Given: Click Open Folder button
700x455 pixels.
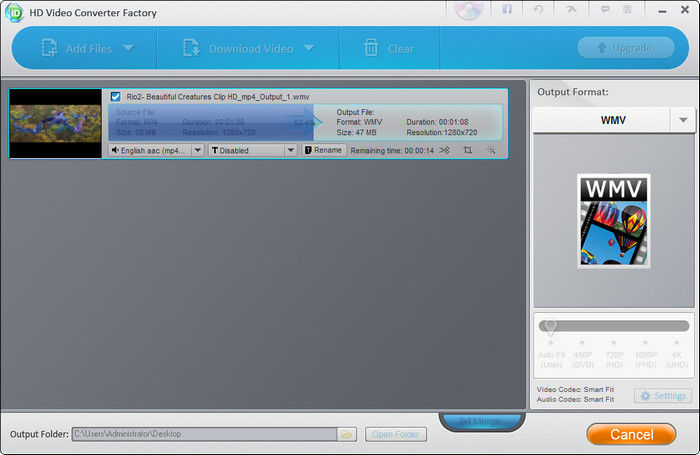Looking at the screenshot, I should (x=396, y=434).
